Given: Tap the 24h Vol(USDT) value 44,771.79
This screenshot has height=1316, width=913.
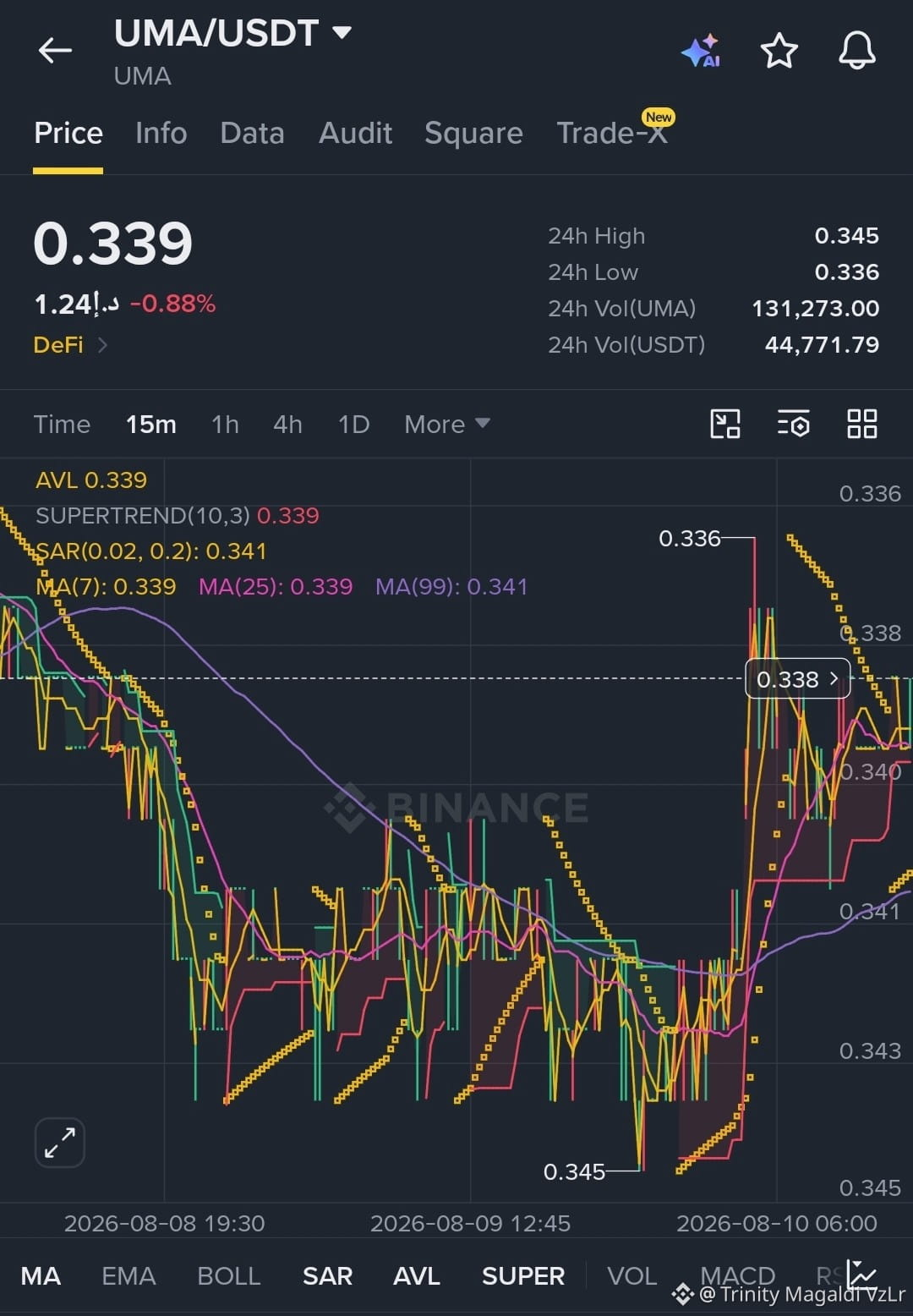Looking at the screenshot, I should 822,345.
